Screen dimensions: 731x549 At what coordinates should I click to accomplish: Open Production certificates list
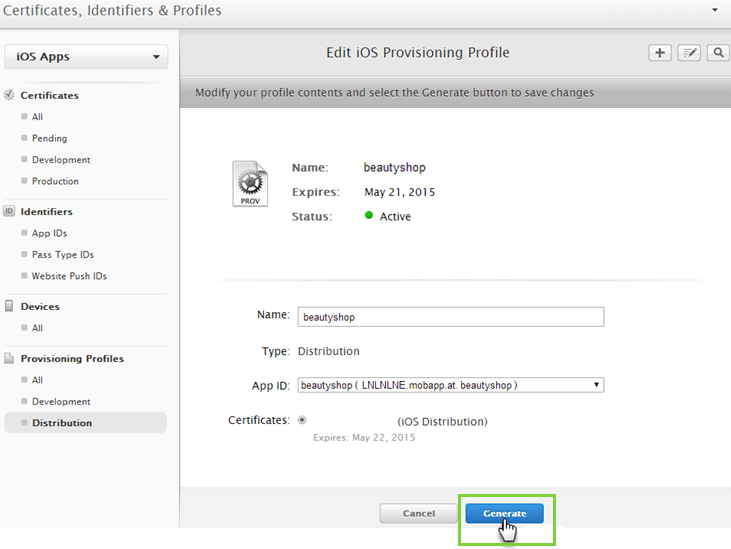click(x=55, y=181)
